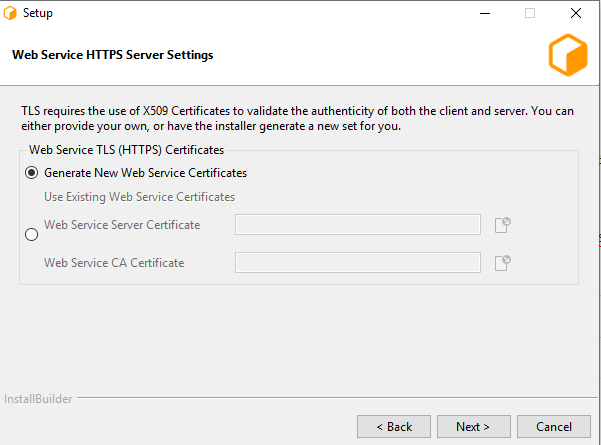The width and height of the screenshot is (601, 445).
Task: Click into Web Service CA Certificate field
Action: pyautogui.click(x=357, y=263)
